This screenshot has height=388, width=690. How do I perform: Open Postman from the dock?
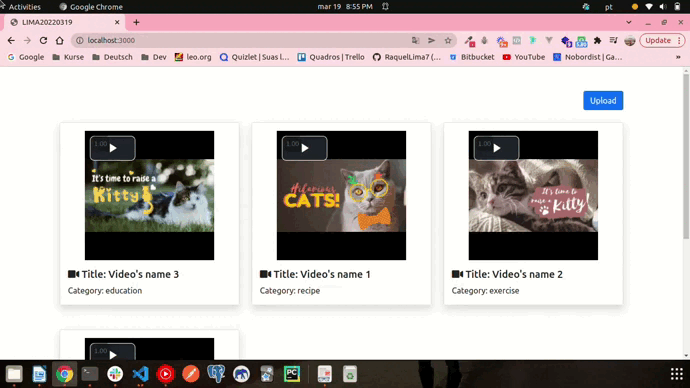coord(191,374)
